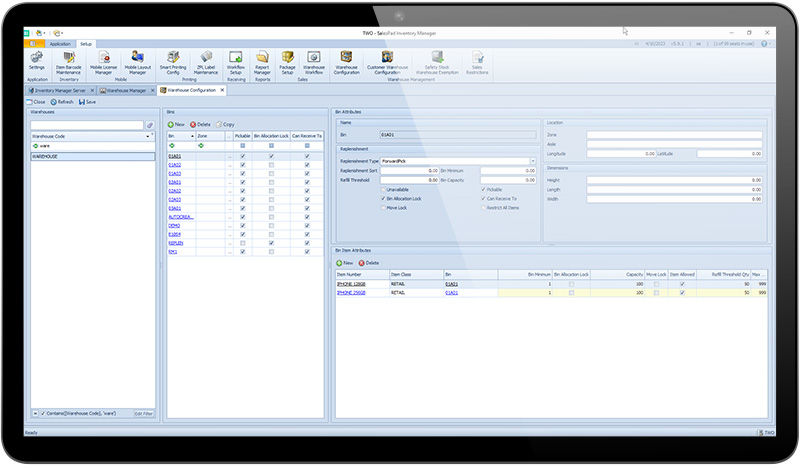Open Settings in the Setup ribbon

tap(37, 61)
